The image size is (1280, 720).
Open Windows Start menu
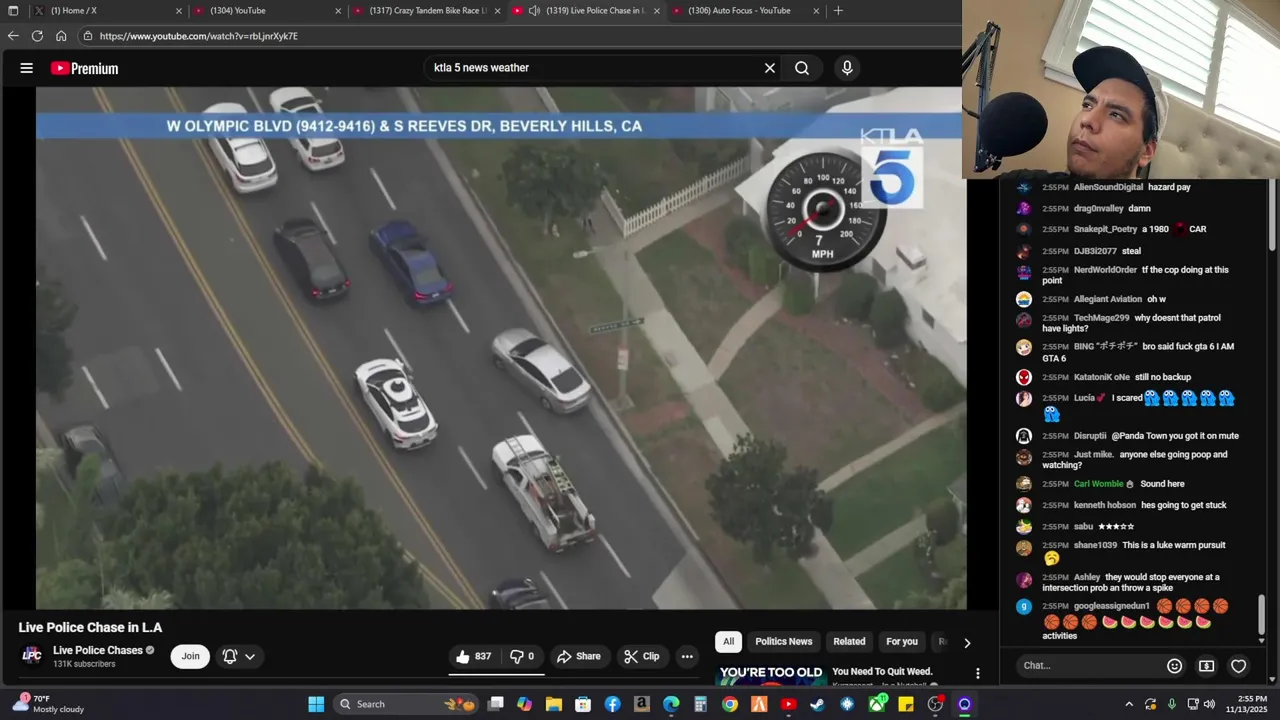coord(316,704)
